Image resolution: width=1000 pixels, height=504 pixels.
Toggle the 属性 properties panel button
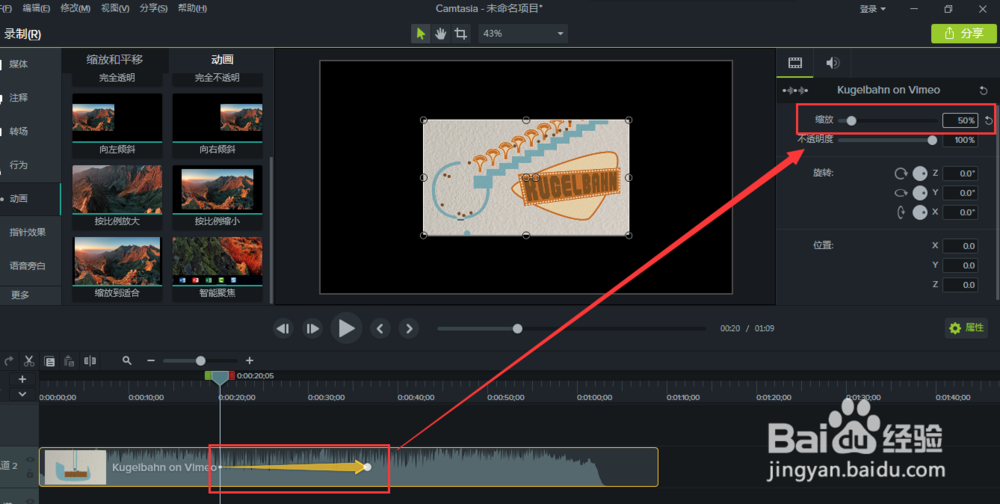point(967,328)
